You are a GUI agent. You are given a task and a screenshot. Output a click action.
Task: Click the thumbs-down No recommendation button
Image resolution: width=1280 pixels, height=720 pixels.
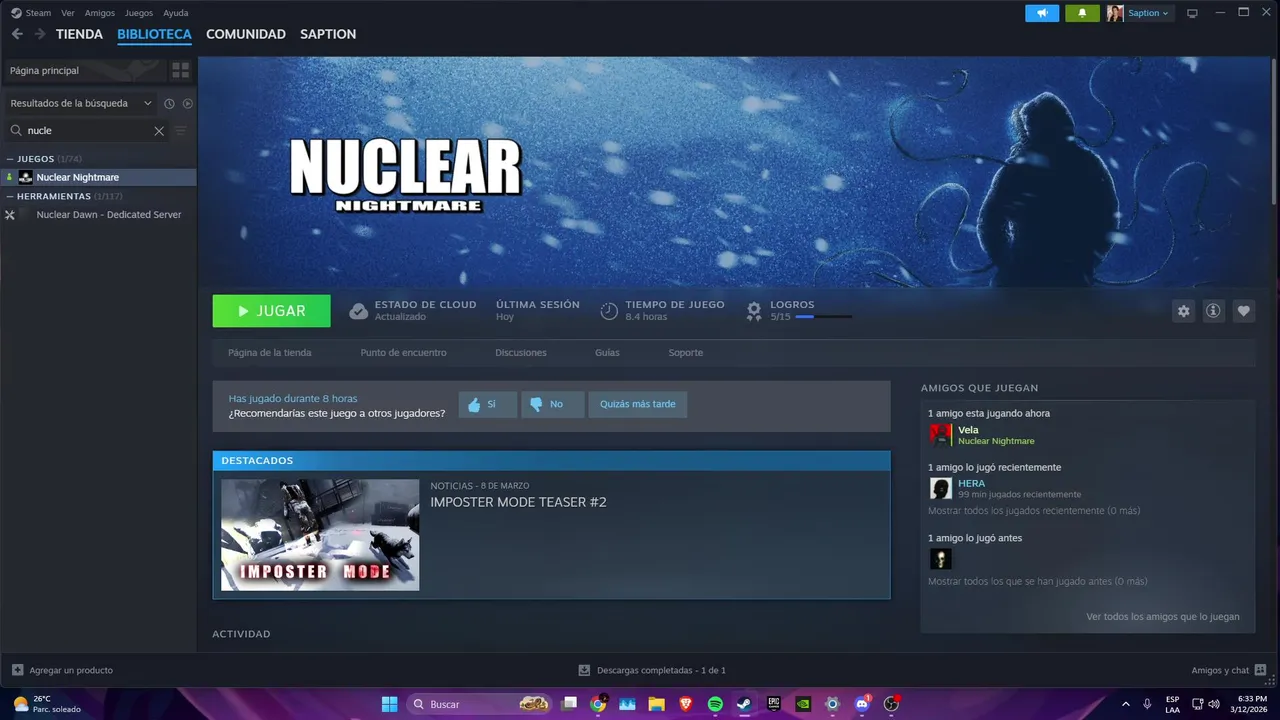[552, 404]
